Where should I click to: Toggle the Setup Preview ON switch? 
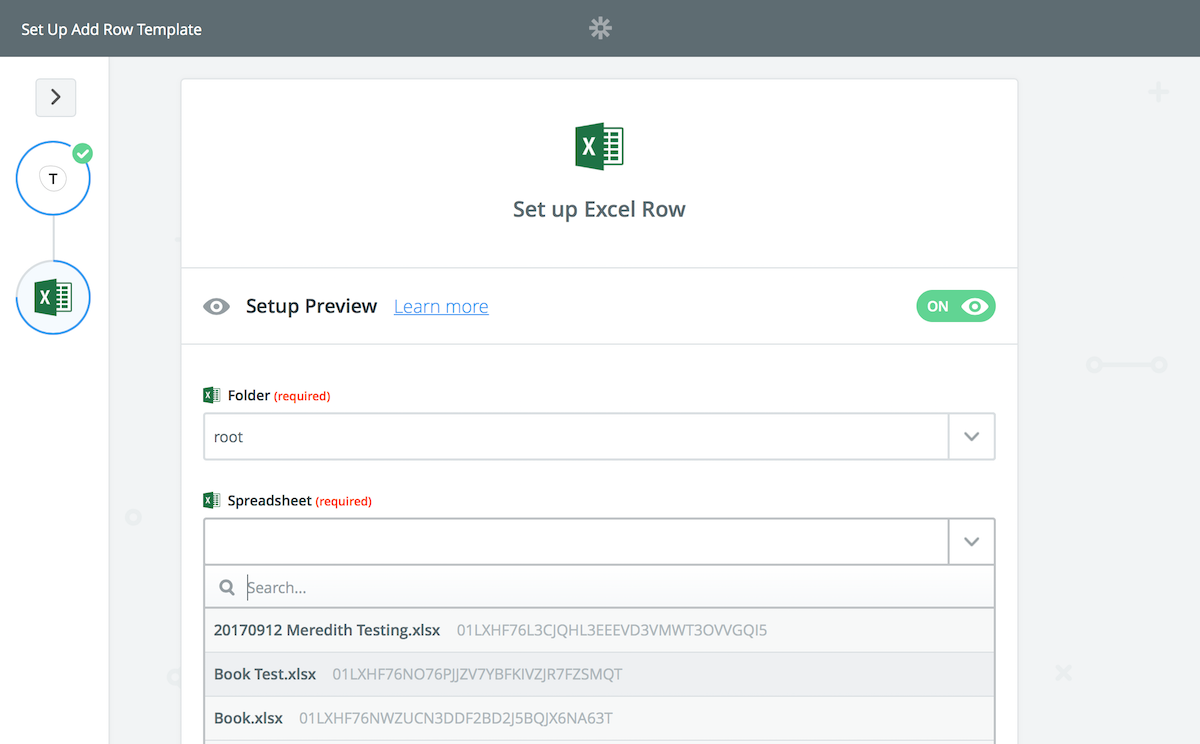pyautogui.click(x=956, y=306)
